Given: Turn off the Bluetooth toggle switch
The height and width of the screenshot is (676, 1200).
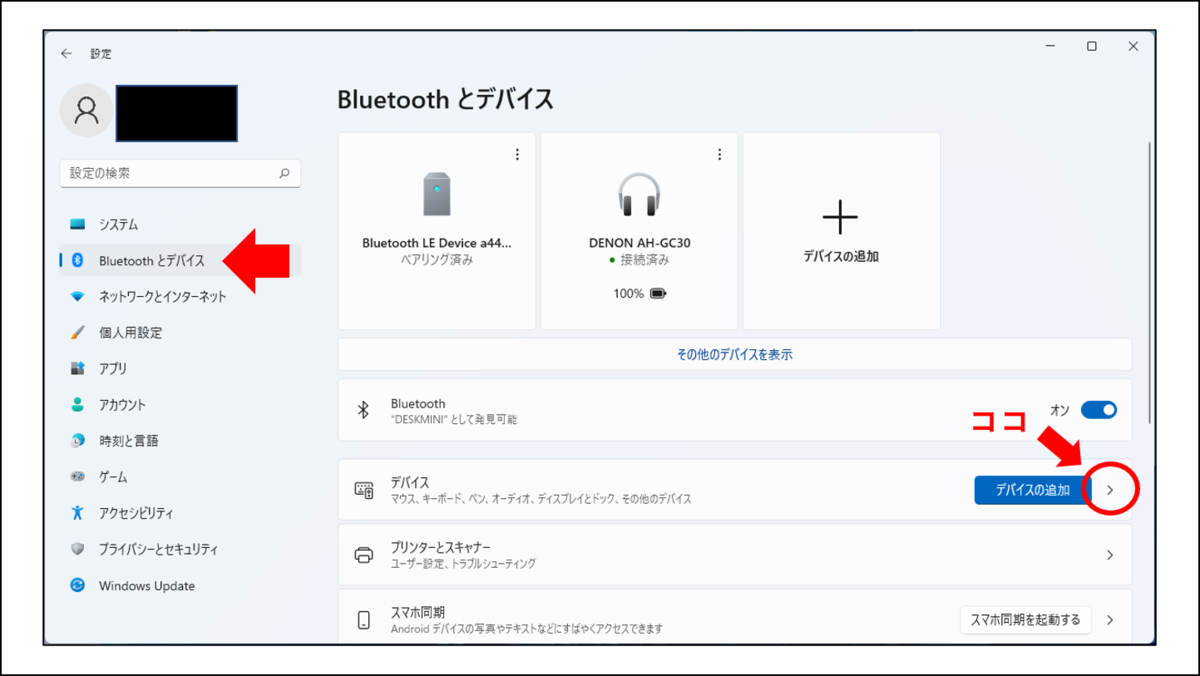Looking at the screenshot, I should pos(1099,410).
